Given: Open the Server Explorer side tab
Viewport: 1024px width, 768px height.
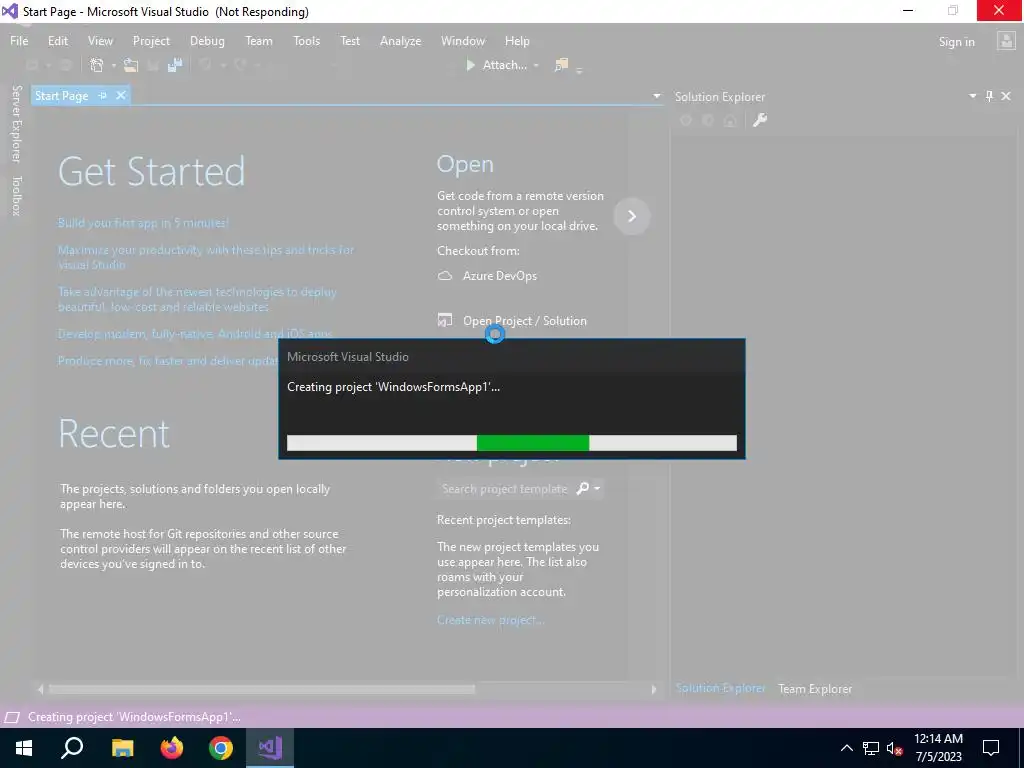Looking at the screenshot, I should [x=17, y=123].
